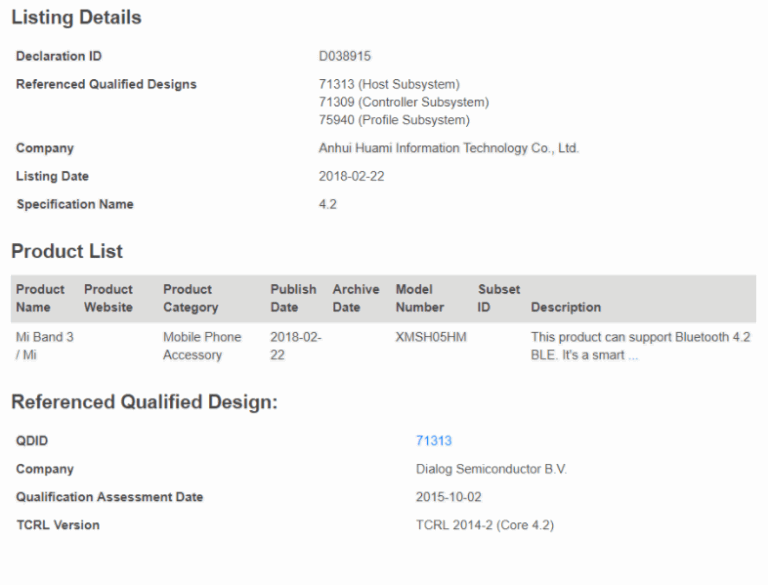
Task: Click the Subset ID column header
Action: 499,298
